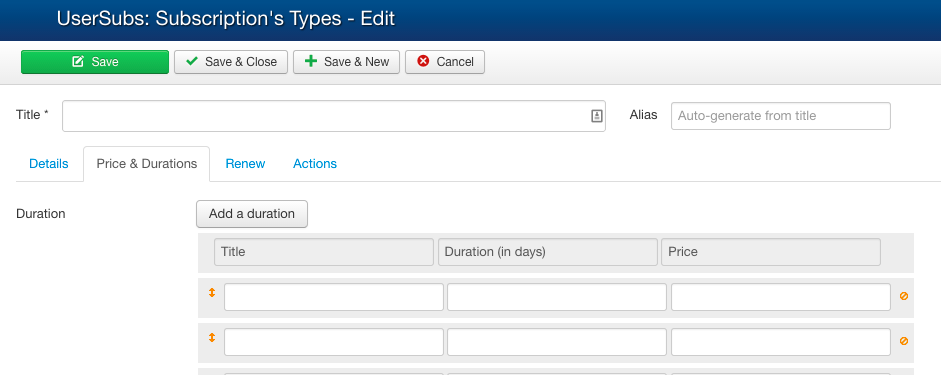Viewport: 941px width, 375px height.
Task: Click first row's Price input
Action: pyautogui.click(x=781, y=297)
